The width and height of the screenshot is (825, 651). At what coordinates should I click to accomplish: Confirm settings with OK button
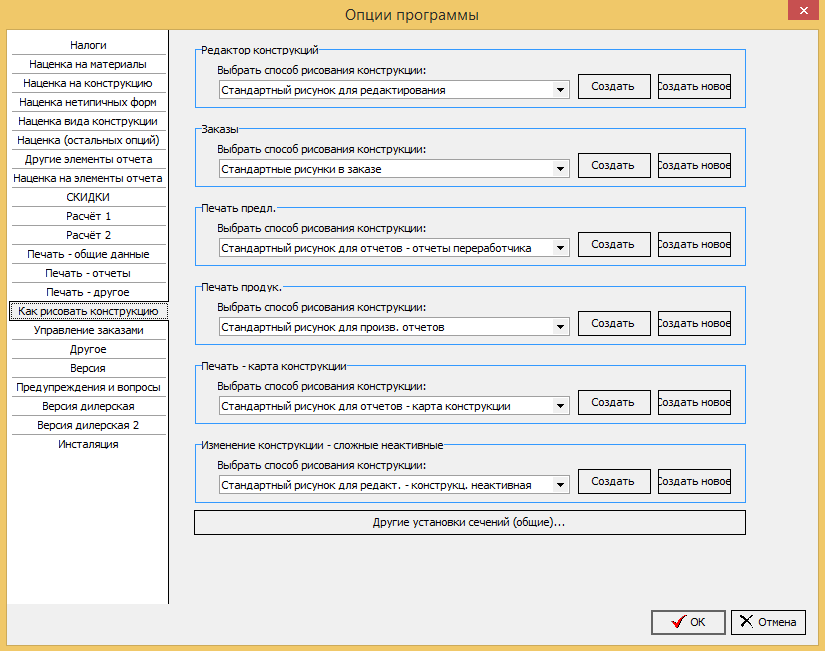tap(688, 622)
